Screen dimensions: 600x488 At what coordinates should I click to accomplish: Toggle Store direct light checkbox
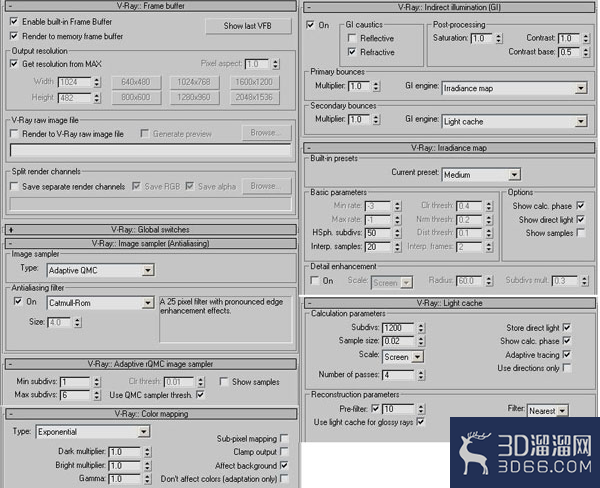click(x=567, y=327)
